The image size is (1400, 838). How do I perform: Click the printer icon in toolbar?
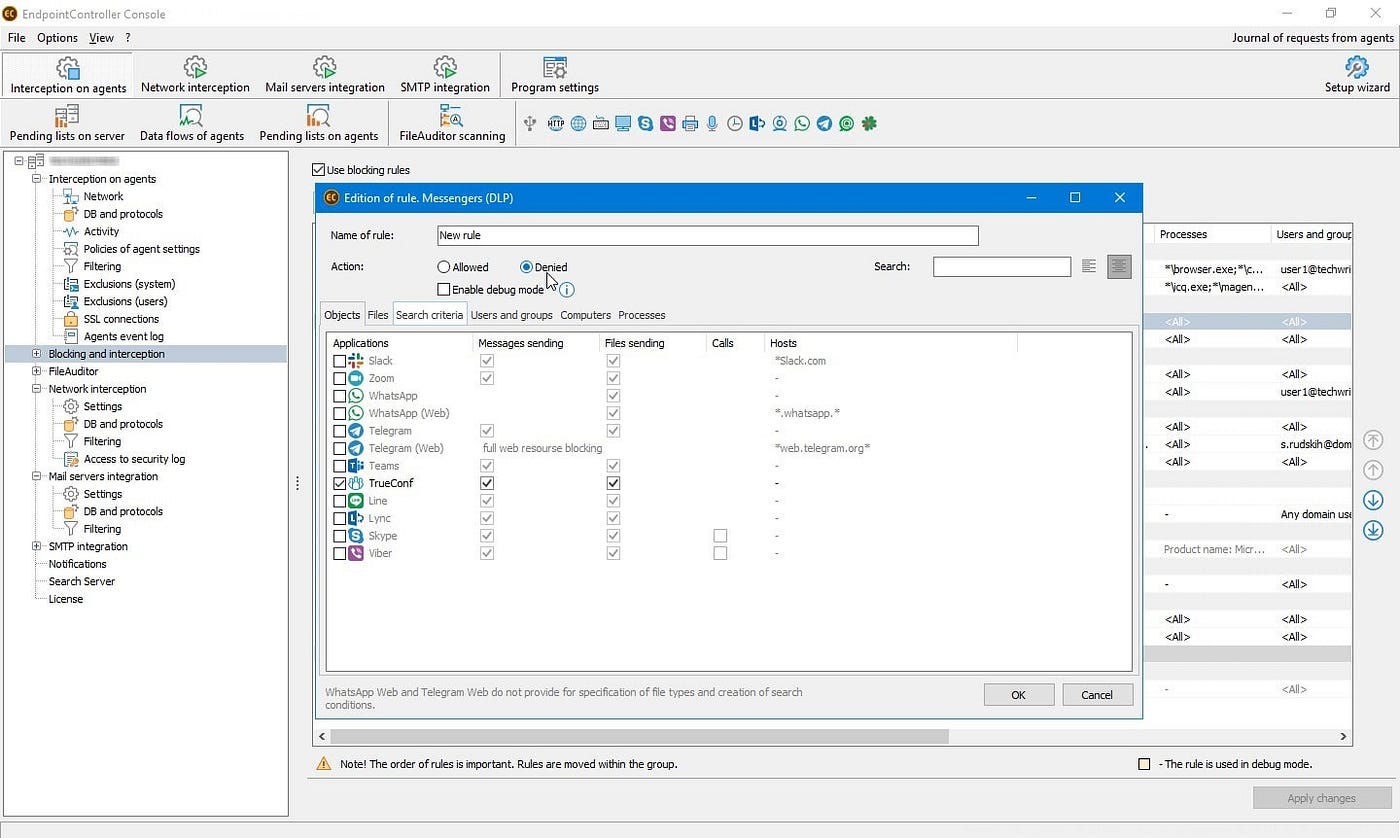coord(690,124)
